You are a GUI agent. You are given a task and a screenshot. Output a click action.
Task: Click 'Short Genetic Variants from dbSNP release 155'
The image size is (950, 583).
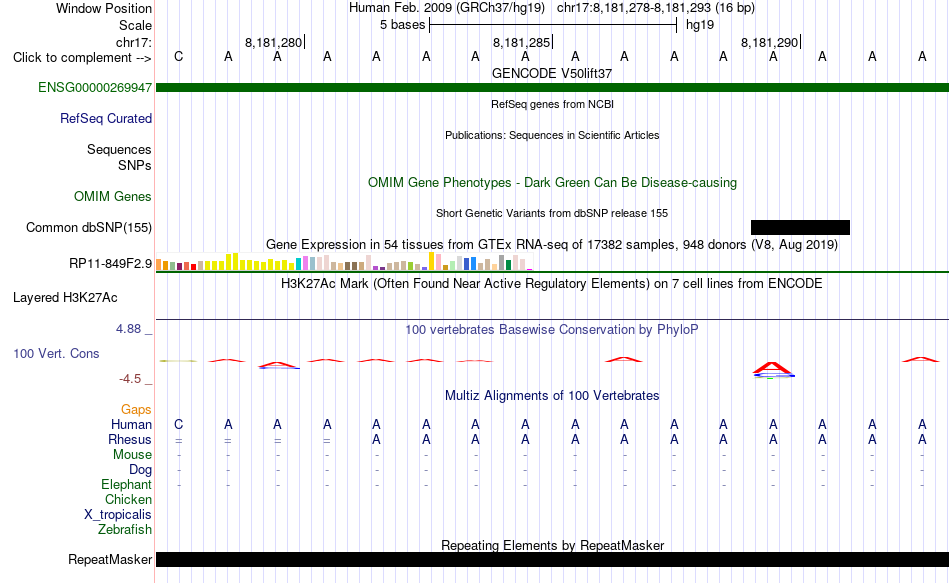pos(552,213)
